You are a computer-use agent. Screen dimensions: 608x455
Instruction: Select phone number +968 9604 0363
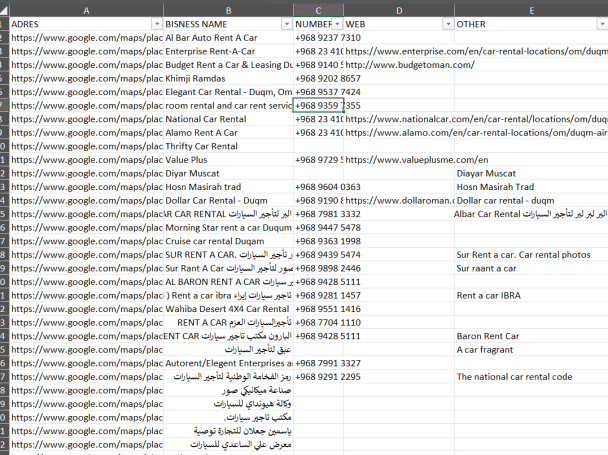tap(318, 187)
